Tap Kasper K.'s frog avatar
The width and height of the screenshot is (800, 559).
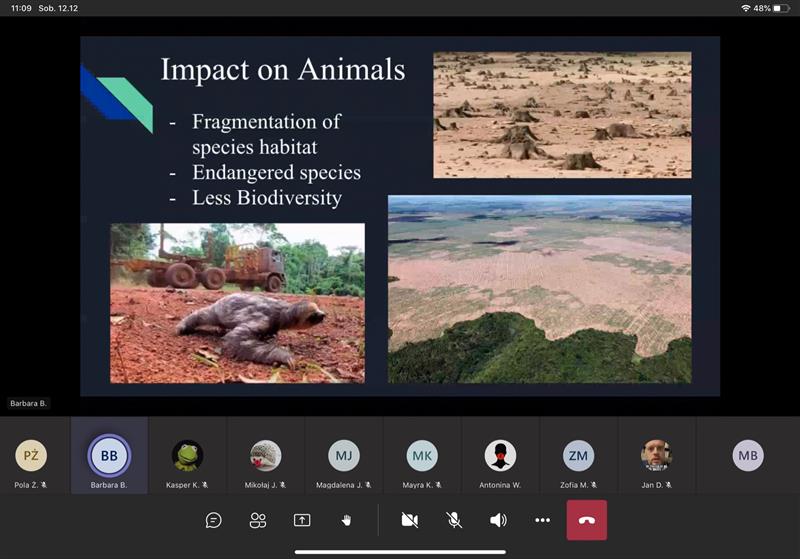tap(187, 456)
